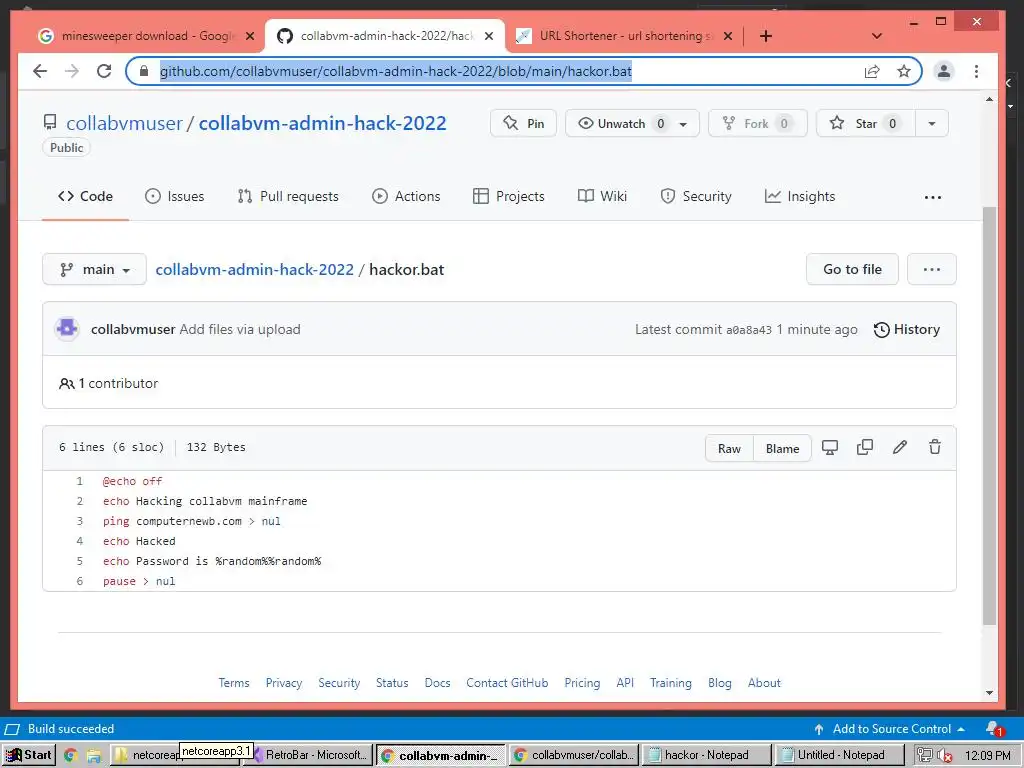Open tab search chevron in title bar
1024x768 pixels.
[x=877, y=36]
